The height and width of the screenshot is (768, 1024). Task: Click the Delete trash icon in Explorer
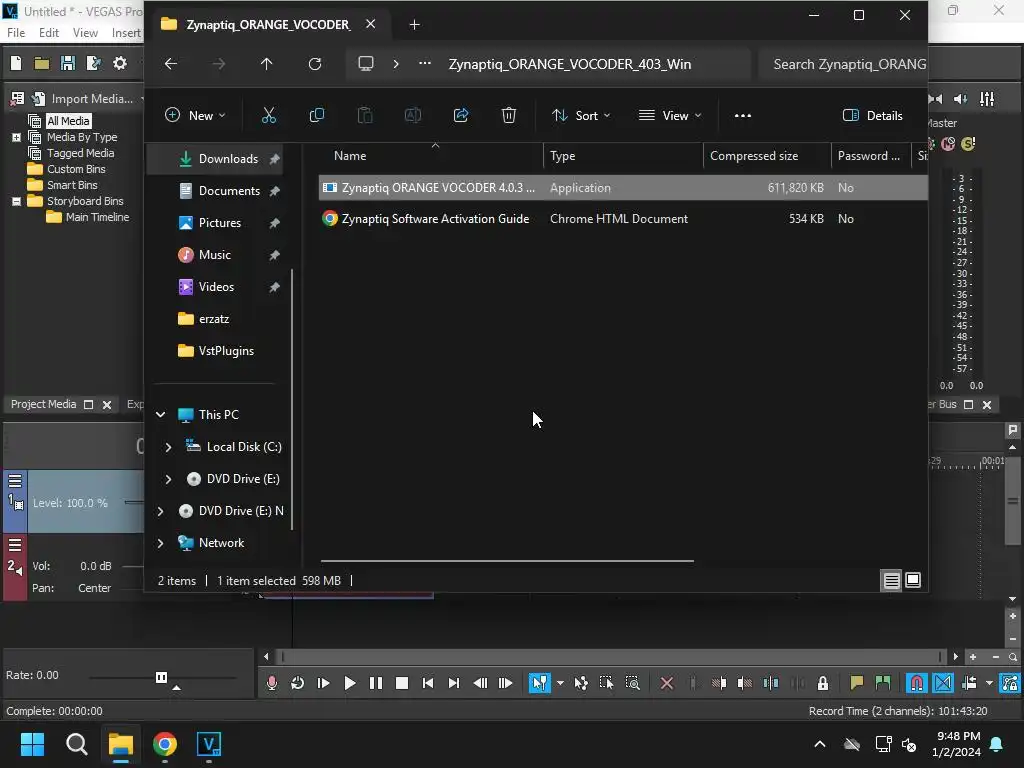pyautogui.click(x=509, y=116)
